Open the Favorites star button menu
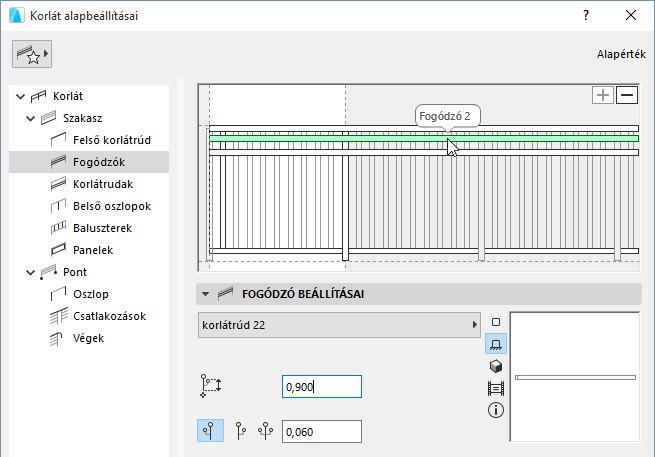This screenshot has height=457, width=655. pyautogui.click(x=32, y=54)
